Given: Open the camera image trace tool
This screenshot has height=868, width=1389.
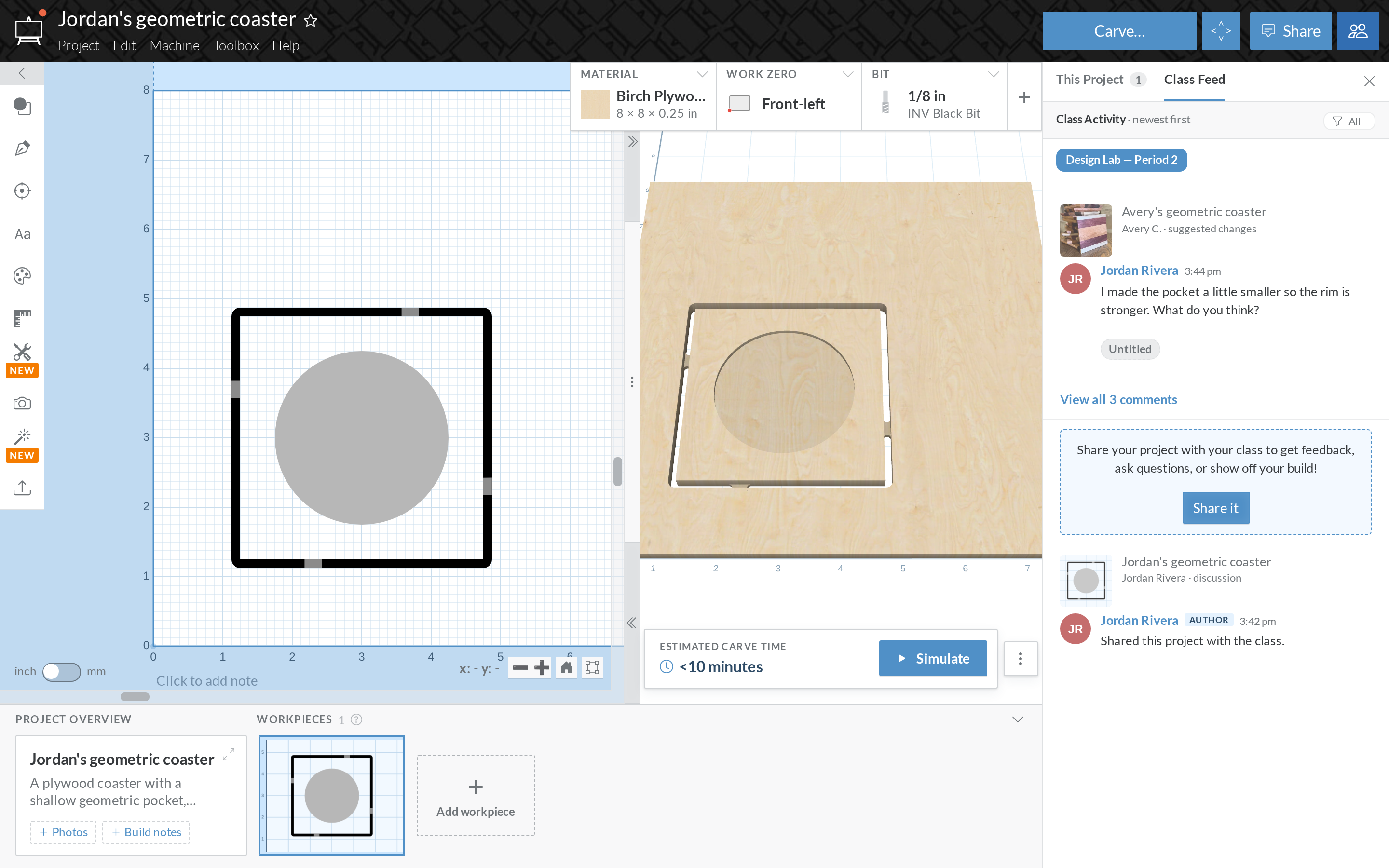Looking at the screenshot, I should coord(22,403).
